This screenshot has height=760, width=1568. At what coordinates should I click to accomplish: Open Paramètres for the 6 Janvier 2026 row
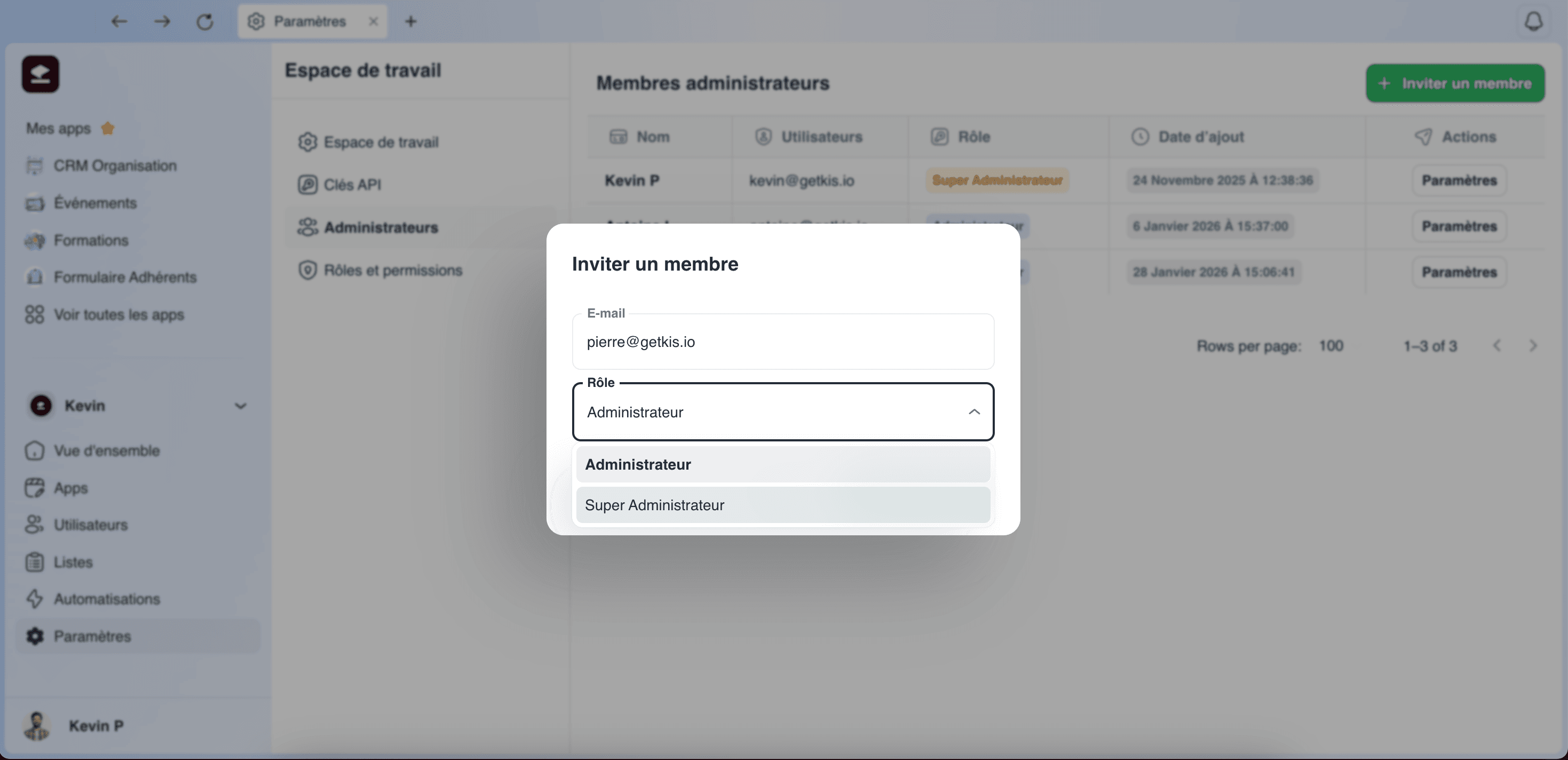[1459, 226]
